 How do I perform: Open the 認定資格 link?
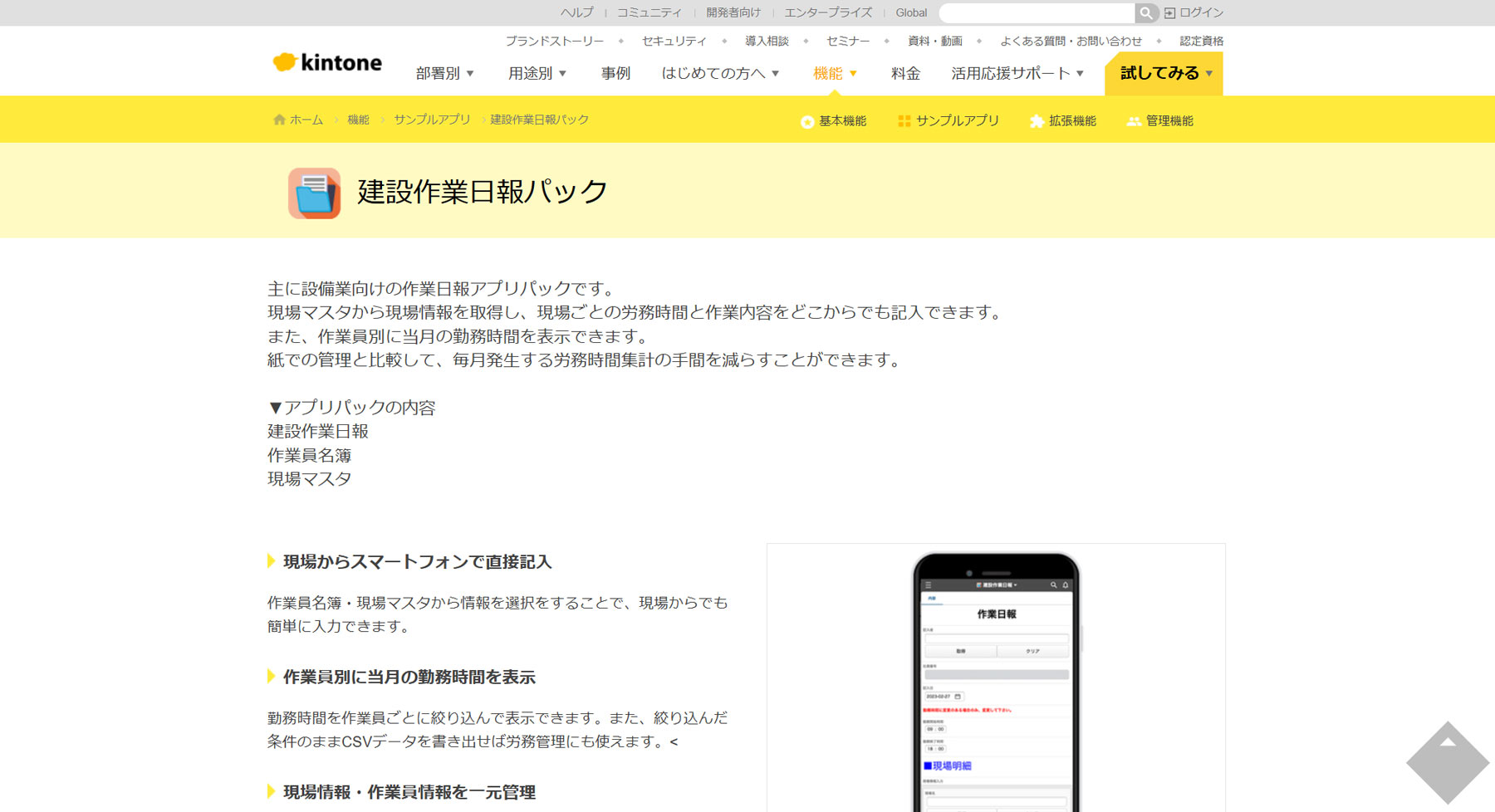tap(1202, 41)
